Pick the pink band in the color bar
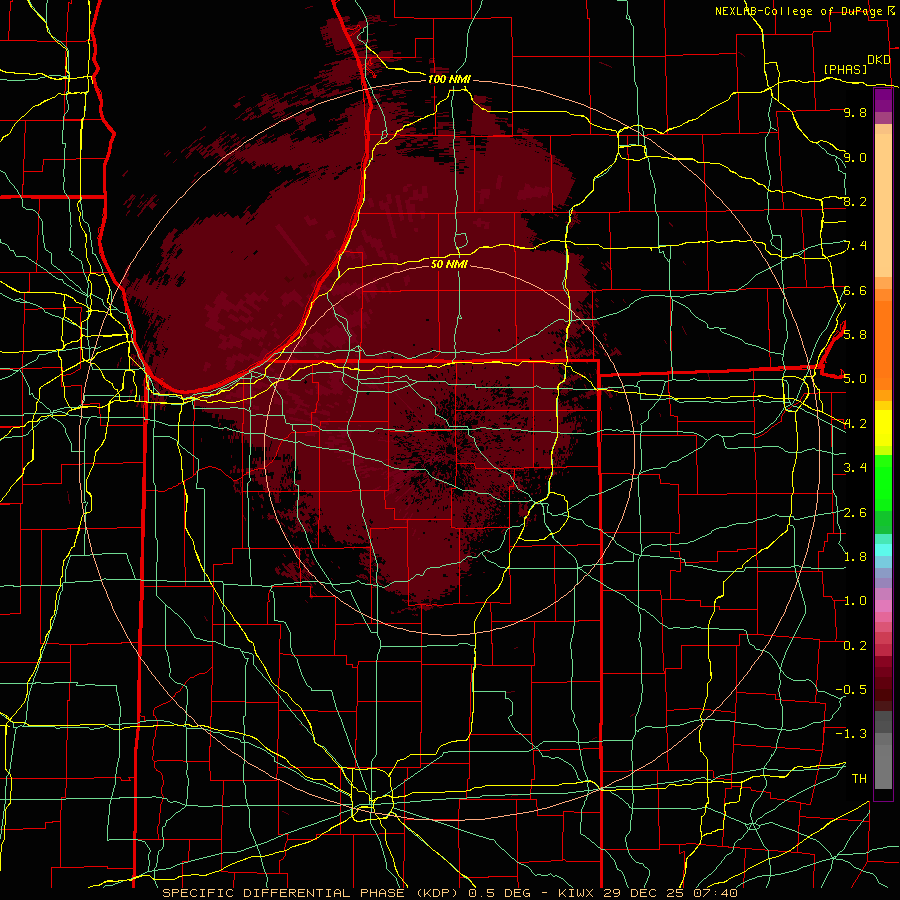This screenshot has width=900, height=900. 883,606
